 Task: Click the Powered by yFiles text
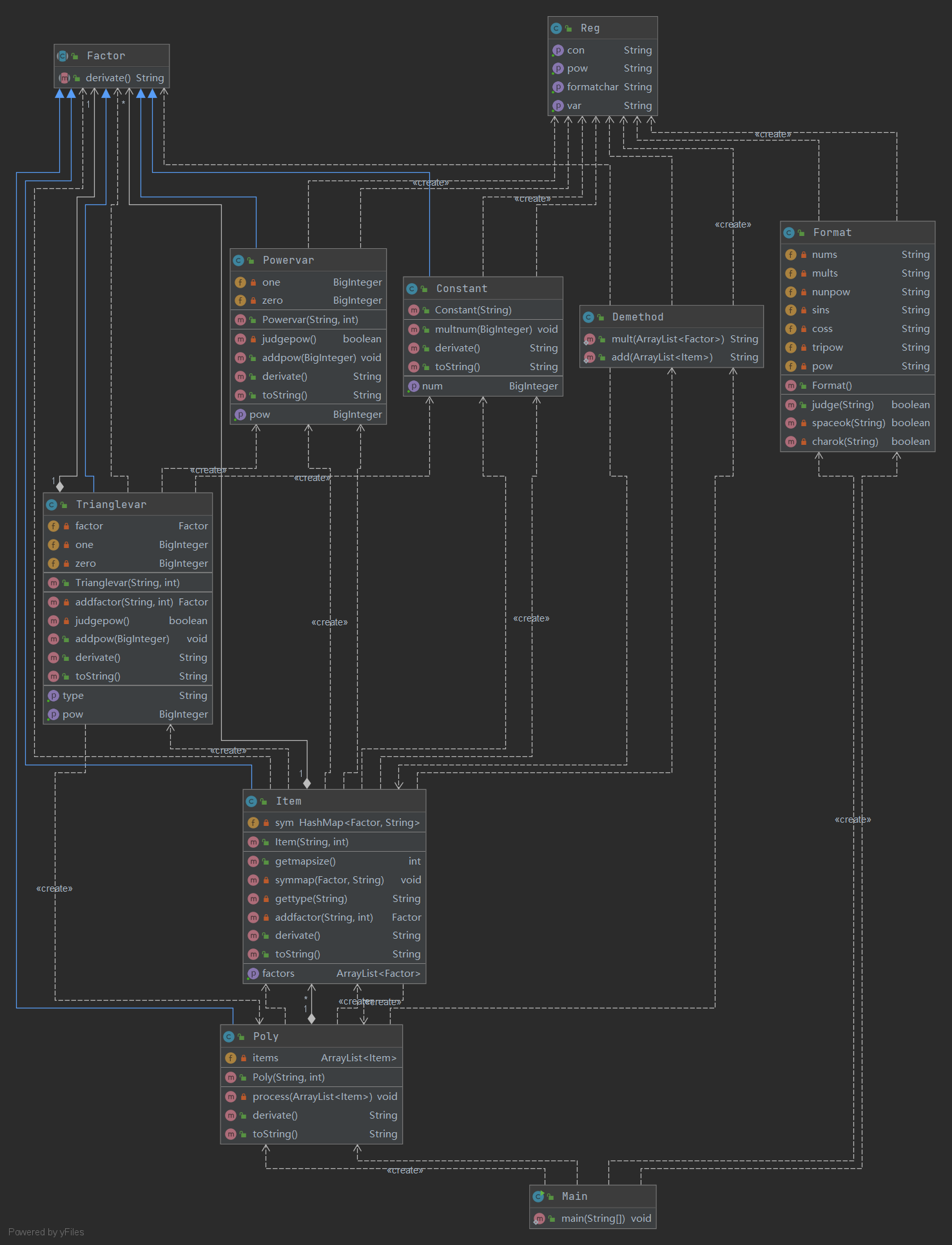46,1232
